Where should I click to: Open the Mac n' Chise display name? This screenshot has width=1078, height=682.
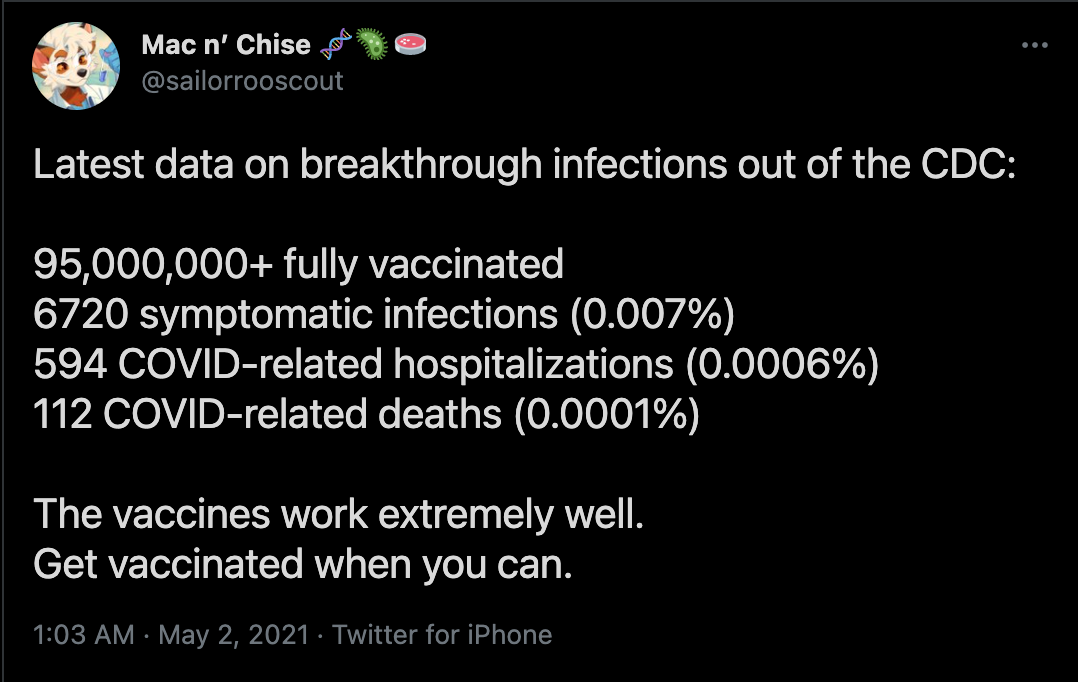tap(226, 45)
